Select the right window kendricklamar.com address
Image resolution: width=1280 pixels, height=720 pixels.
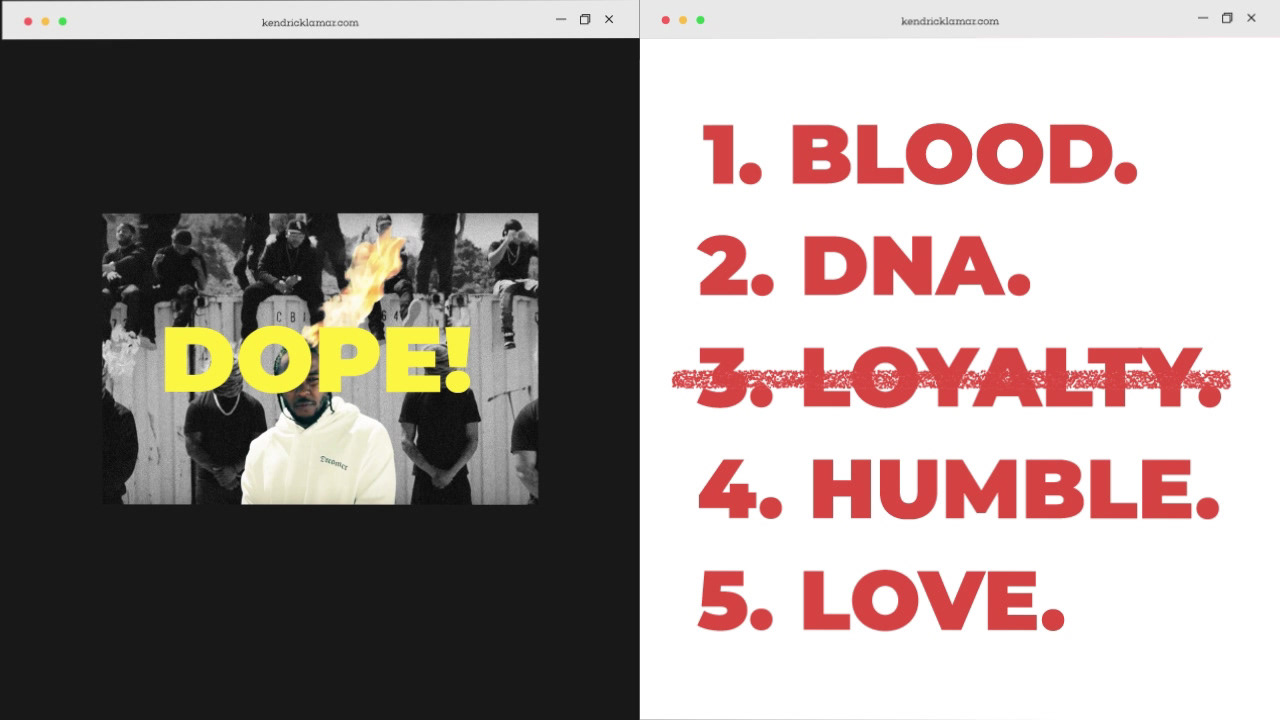tap(950, 21)
